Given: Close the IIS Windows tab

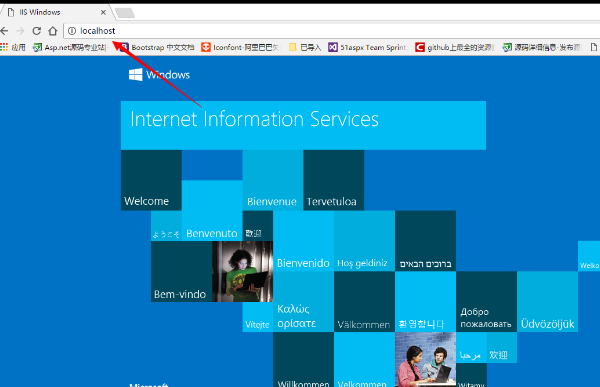Looking at the screenshot, I should 103,12.
